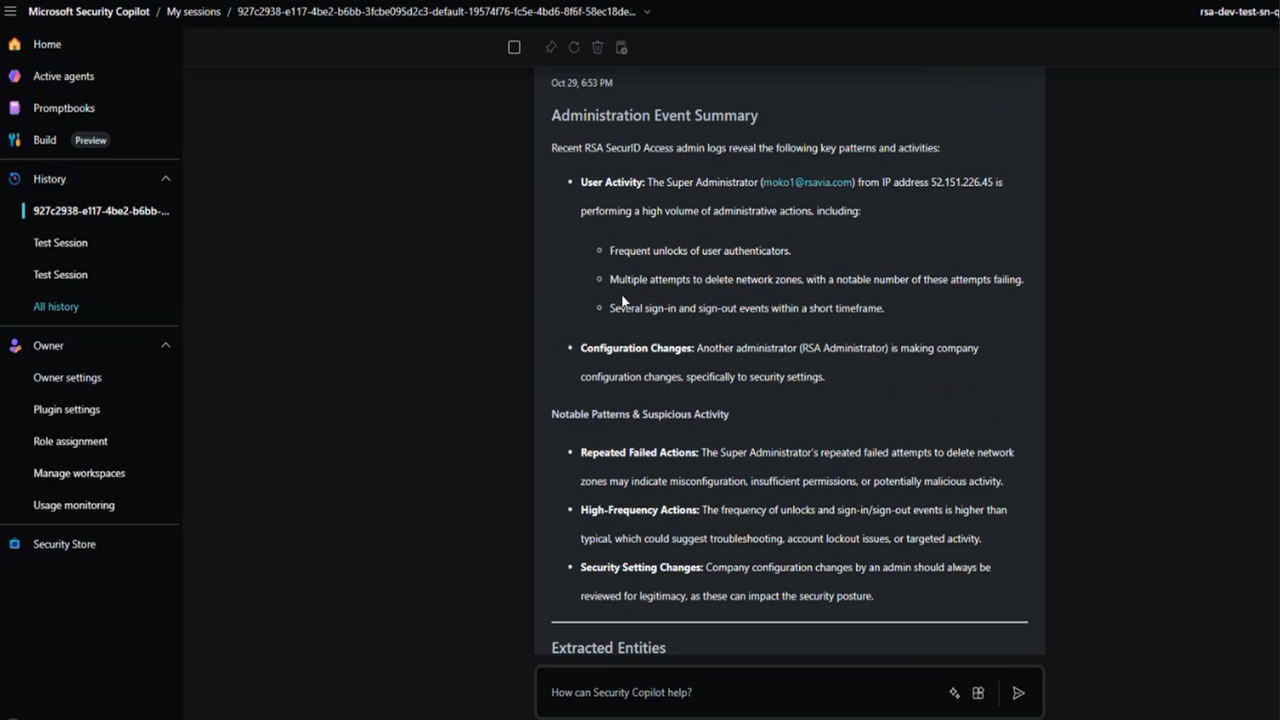Image resolution: width=1280 pixels, height=720 pixels.
Task: Click the Security Setting Changes bold text
Action: (x=642, y=568)
